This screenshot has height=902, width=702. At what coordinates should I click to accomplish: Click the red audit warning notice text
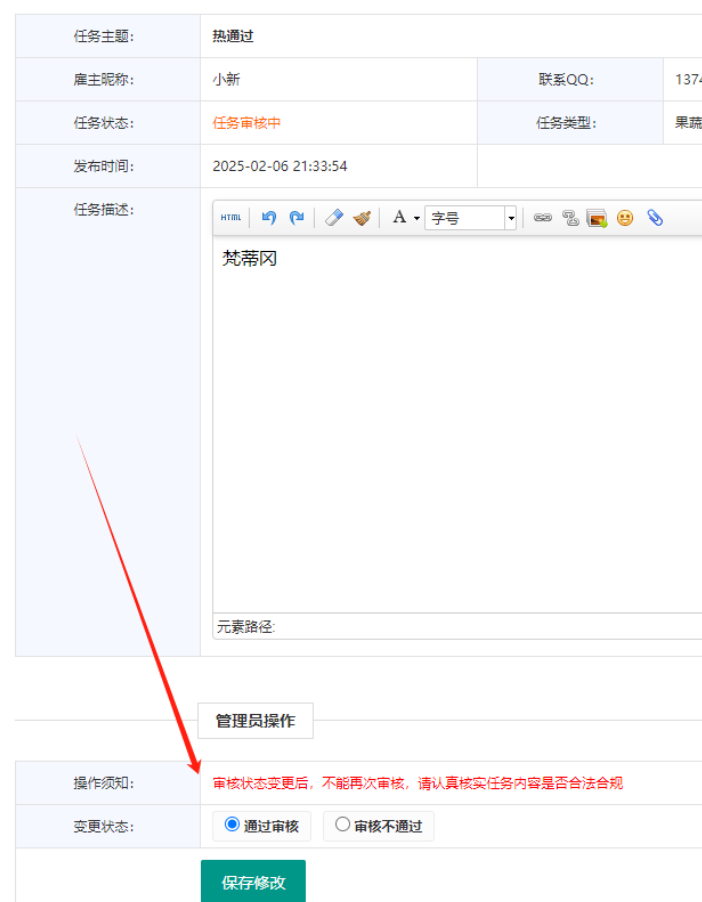tap(418, 783)
